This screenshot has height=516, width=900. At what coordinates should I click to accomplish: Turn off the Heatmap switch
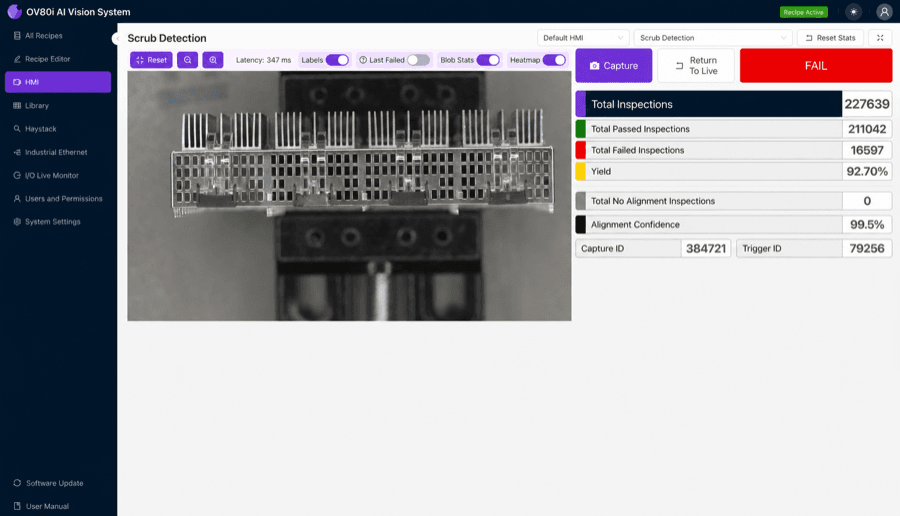tap(554, 60)
